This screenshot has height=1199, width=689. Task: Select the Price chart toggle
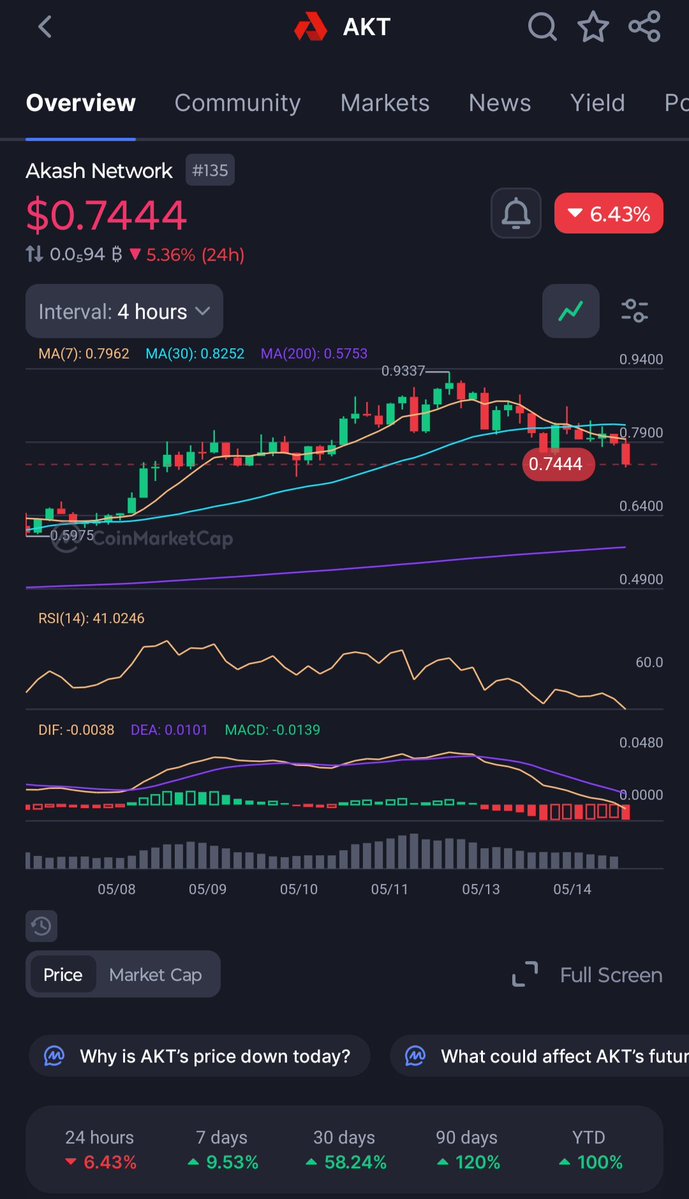[63, 975]
